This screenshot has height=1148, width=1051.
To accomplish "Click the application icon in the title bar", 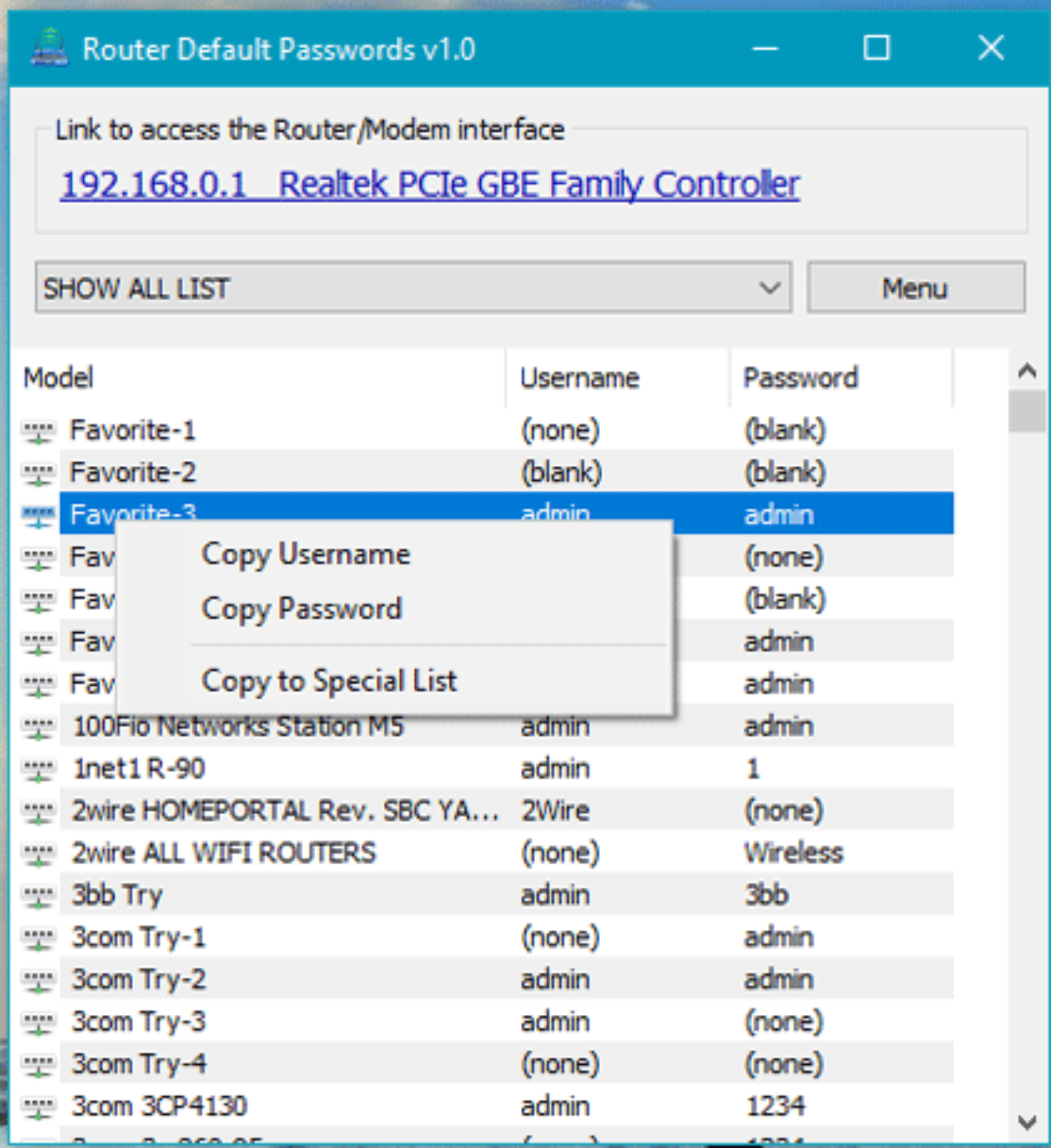I will click(x=51, y=48).
